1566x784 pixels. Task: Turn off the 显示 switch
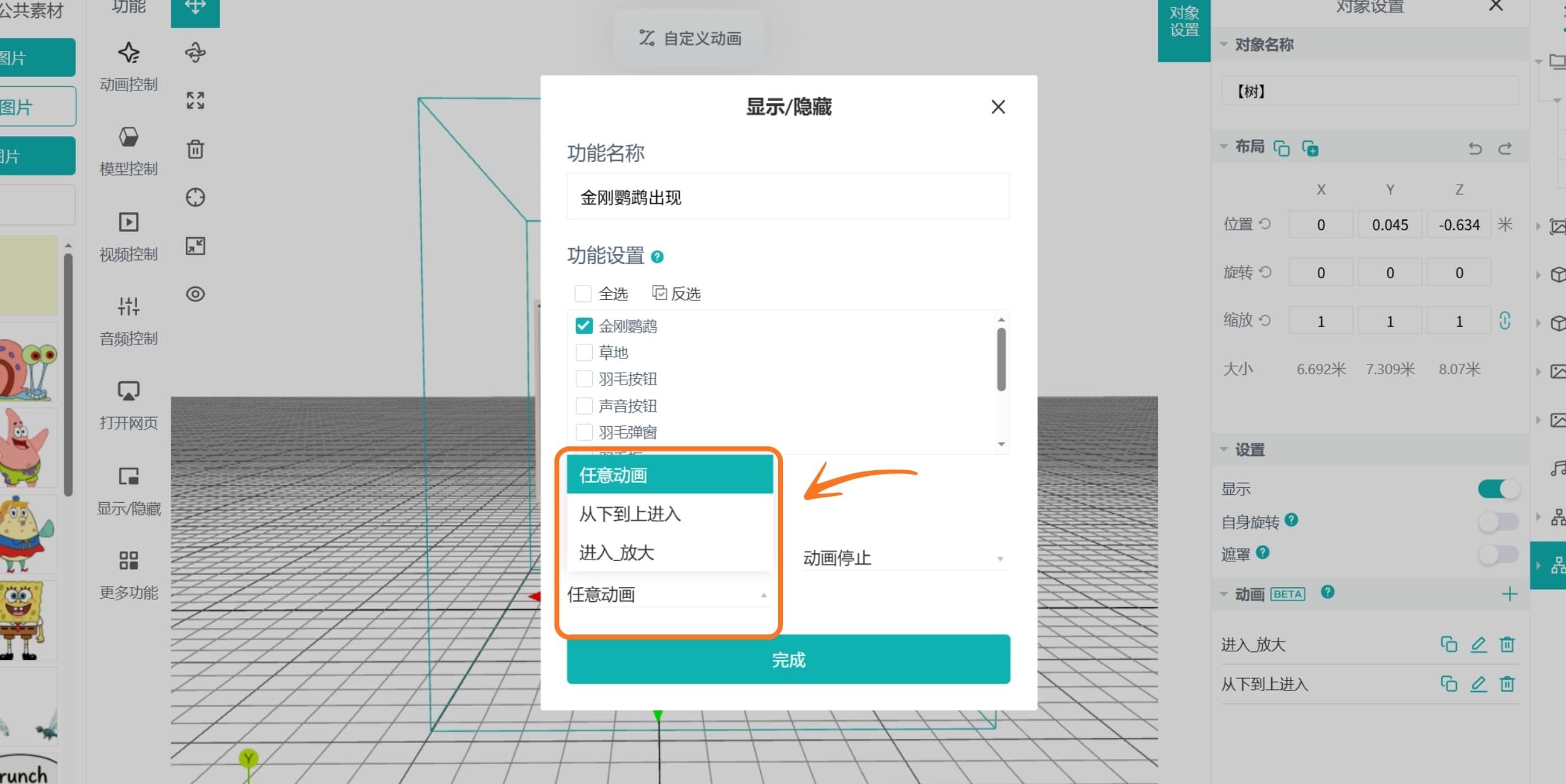[1498, 489]
